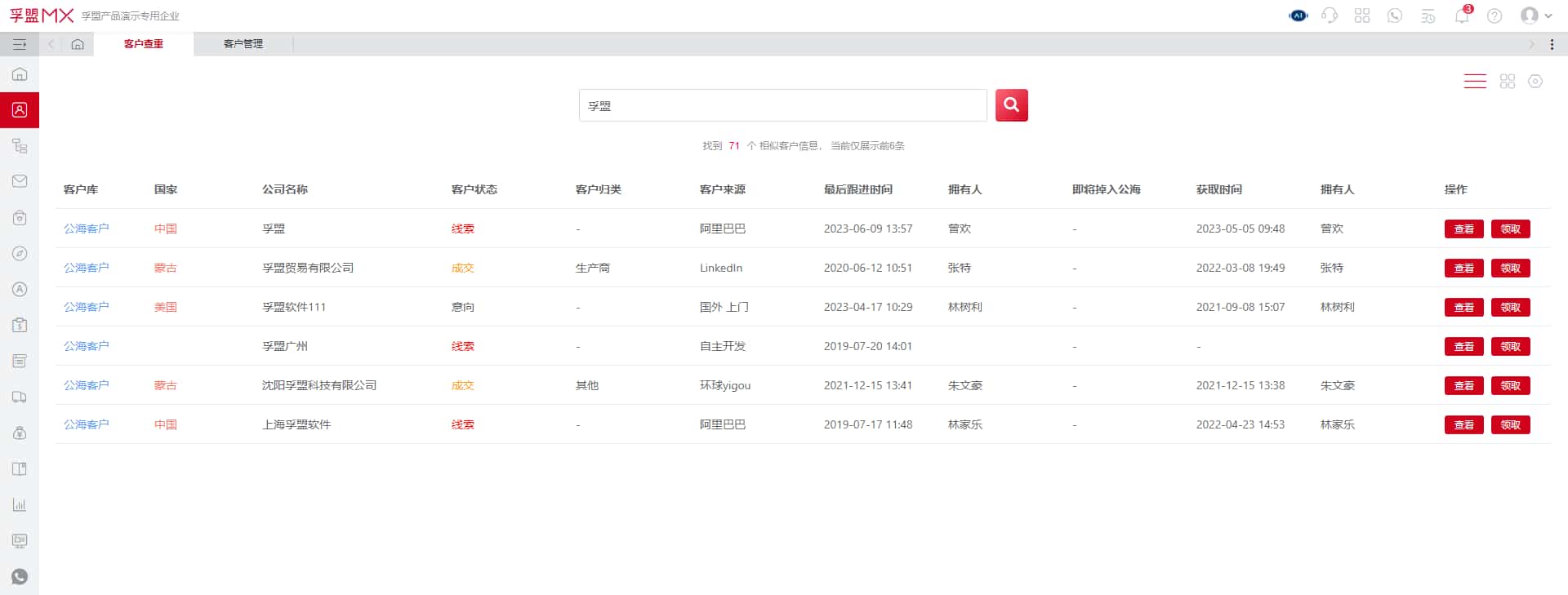Screen dimensions: 1568x595
Task: Expand the user avatar account dropdown
Action: click(x=1535, y=16)
